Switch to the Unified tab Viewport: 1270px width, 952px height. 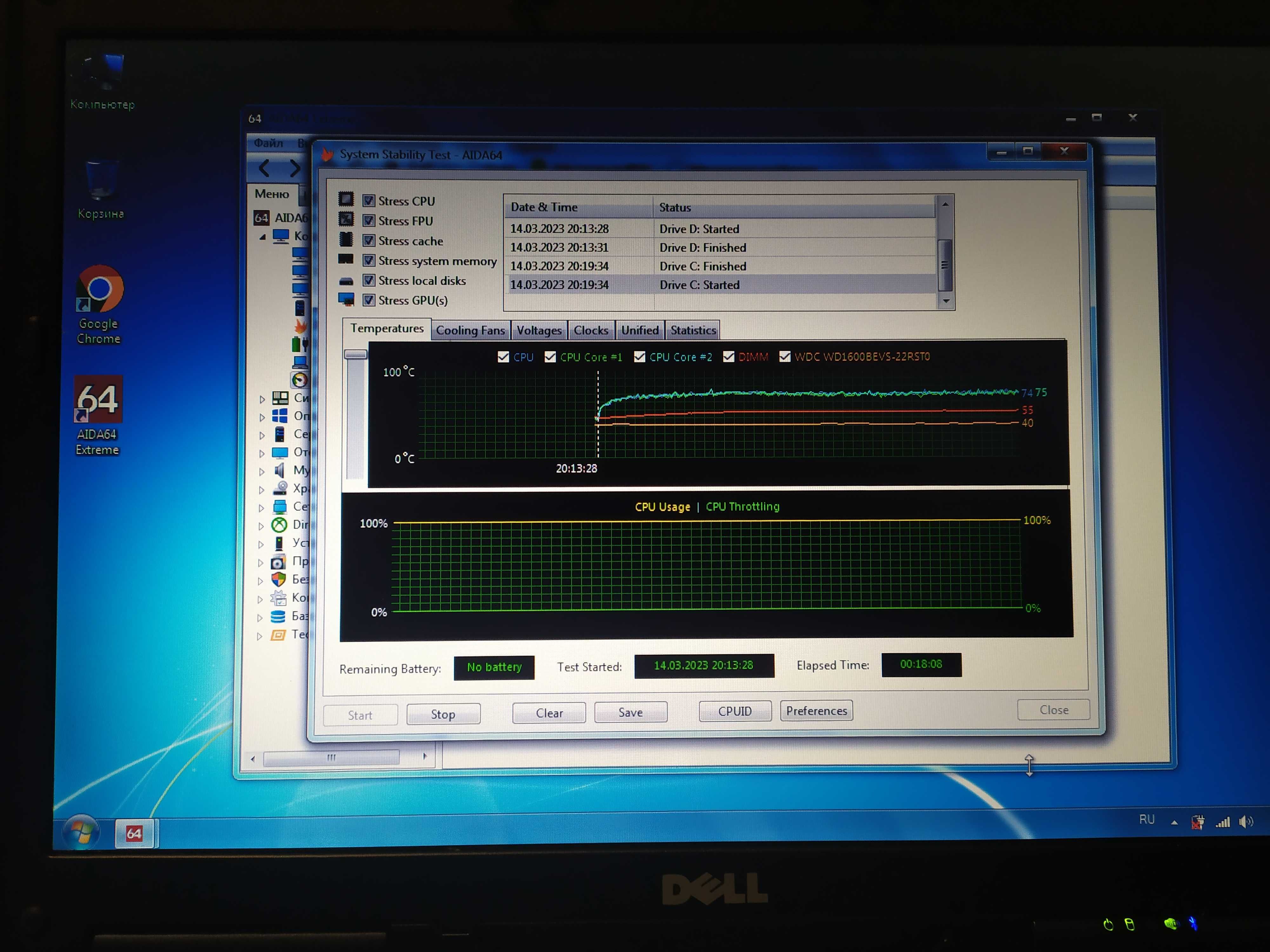pyautogui.click(x=639, y=331)
